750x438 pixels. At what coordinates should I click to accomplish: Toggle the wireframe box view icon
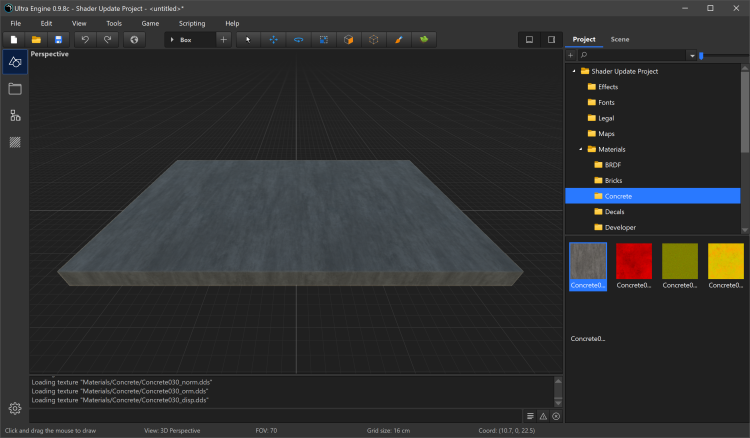372,40
